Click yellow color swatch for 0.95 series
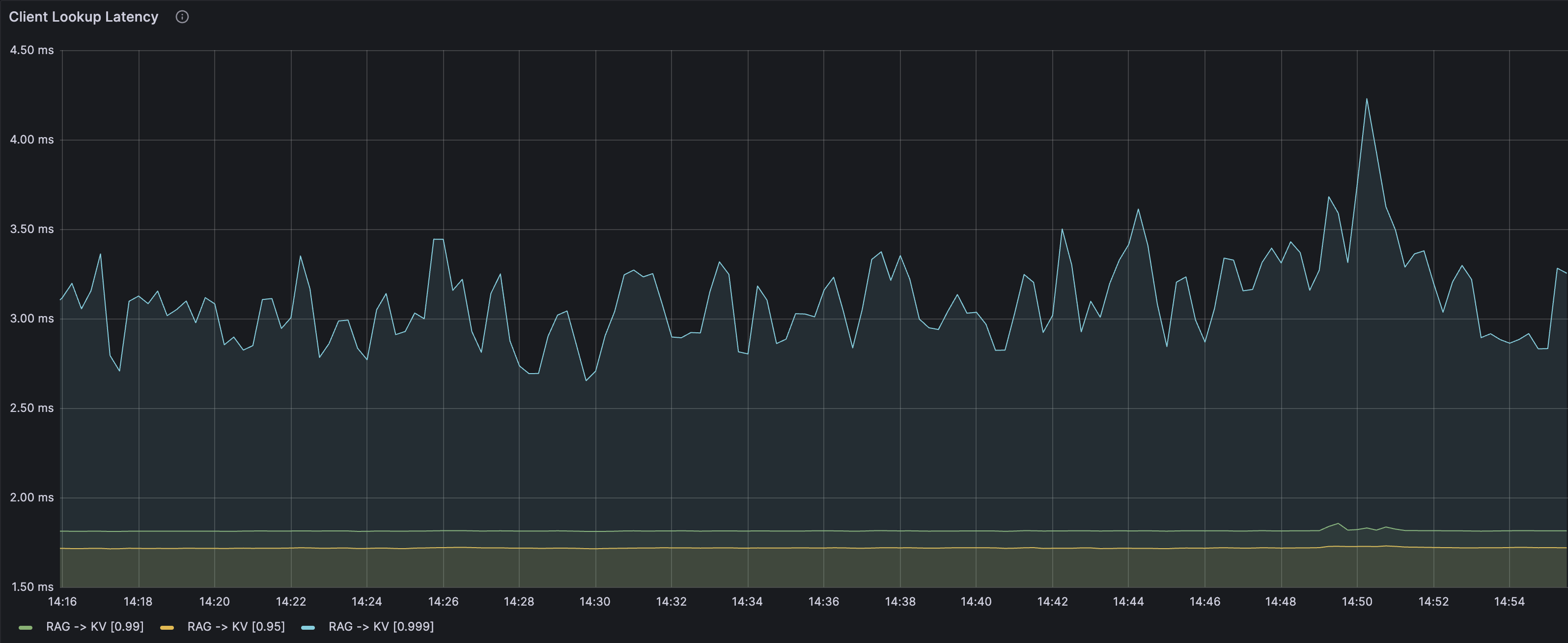Image resolution: width=1568 pixels, height=643 pixels. click(167, 627)
